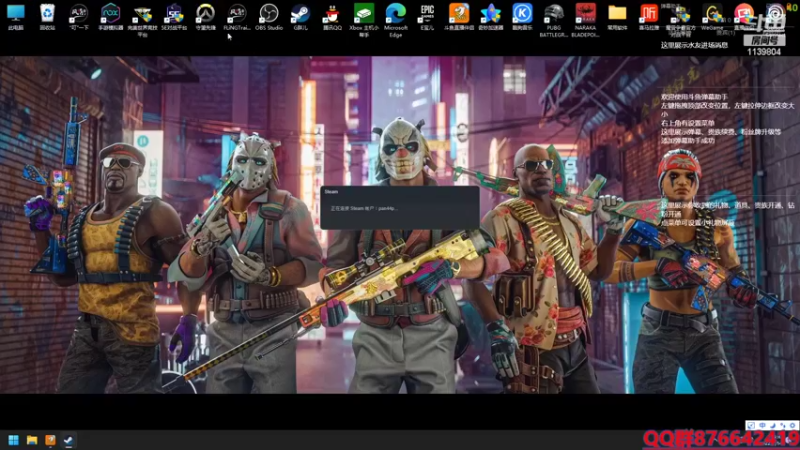This screenshot has width=800, height=450.
Task: Open the red Ximalaya audio app icon
Action: click(648, 16)
